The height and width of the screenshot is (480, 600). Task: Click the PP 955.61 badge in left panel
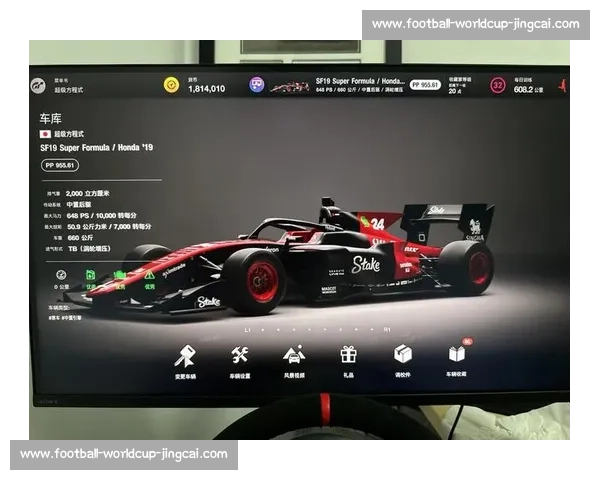[60, 165]
